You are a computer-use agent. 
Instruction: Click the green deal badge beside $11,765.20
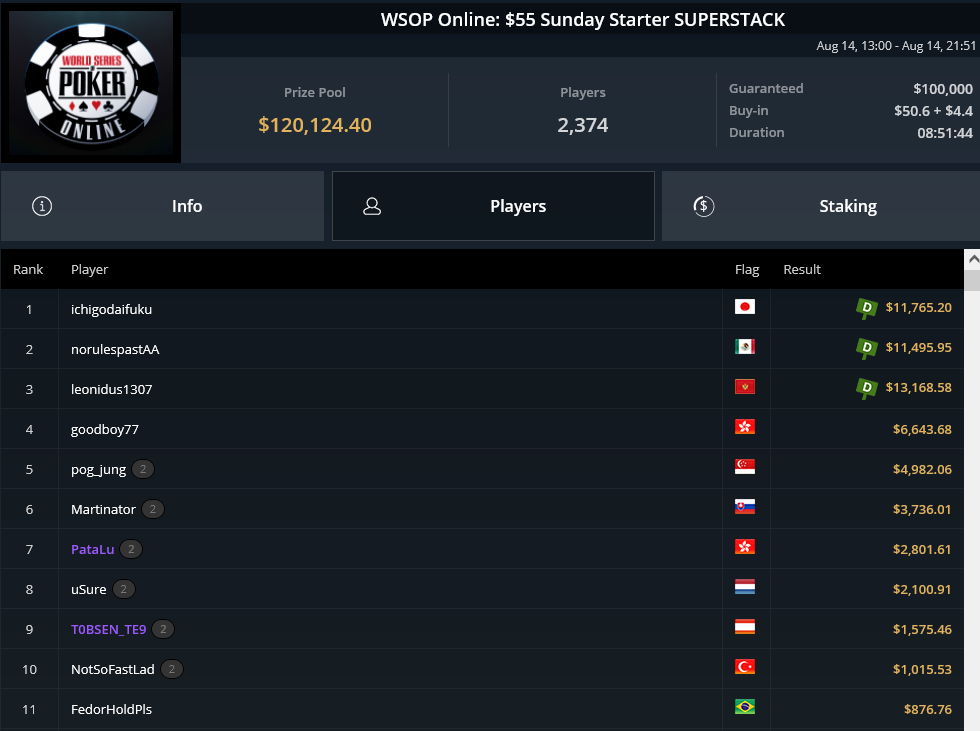point(867,308)
